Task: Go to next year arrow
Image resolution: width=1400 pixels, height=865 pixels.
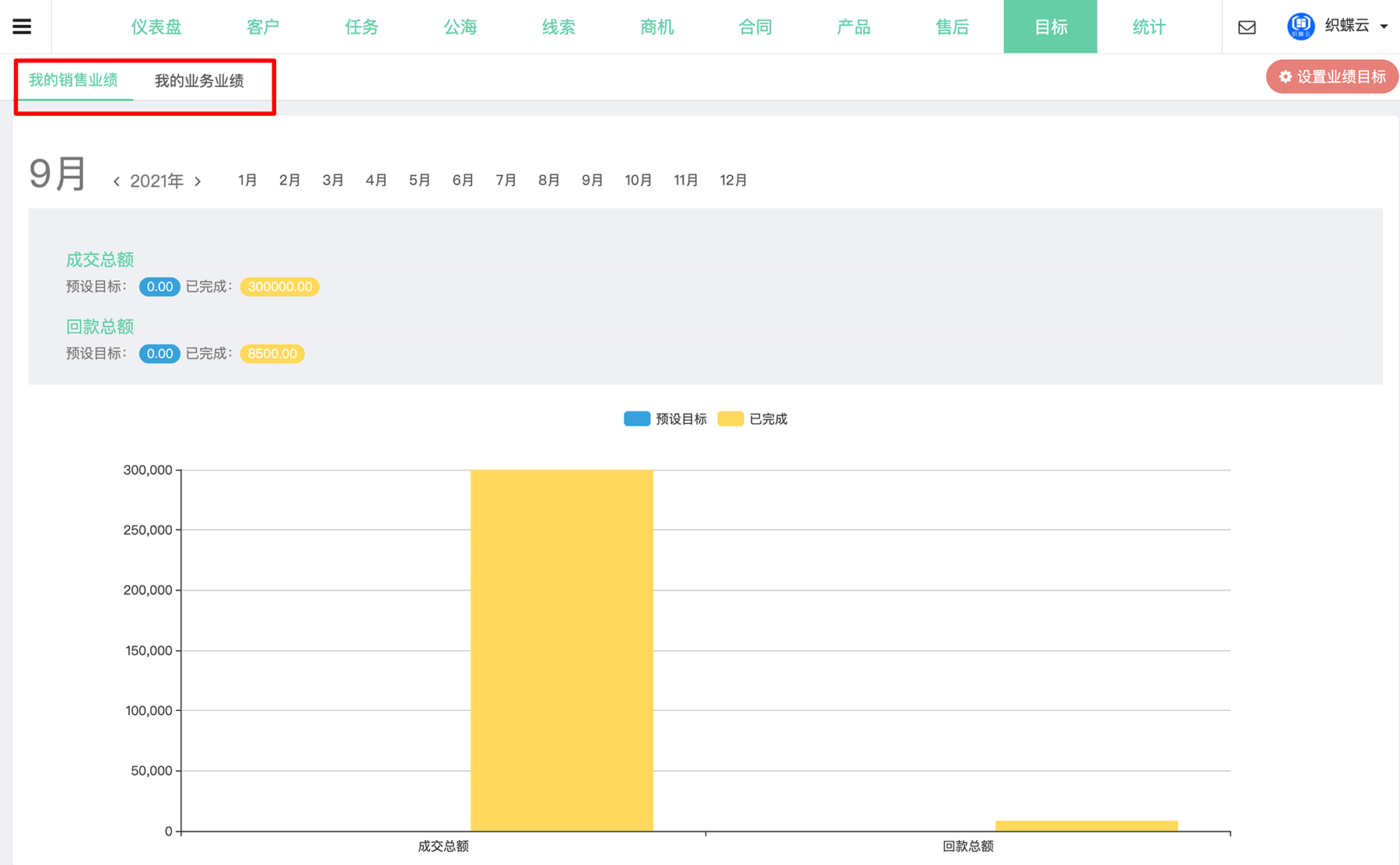Action: [198, 181]
